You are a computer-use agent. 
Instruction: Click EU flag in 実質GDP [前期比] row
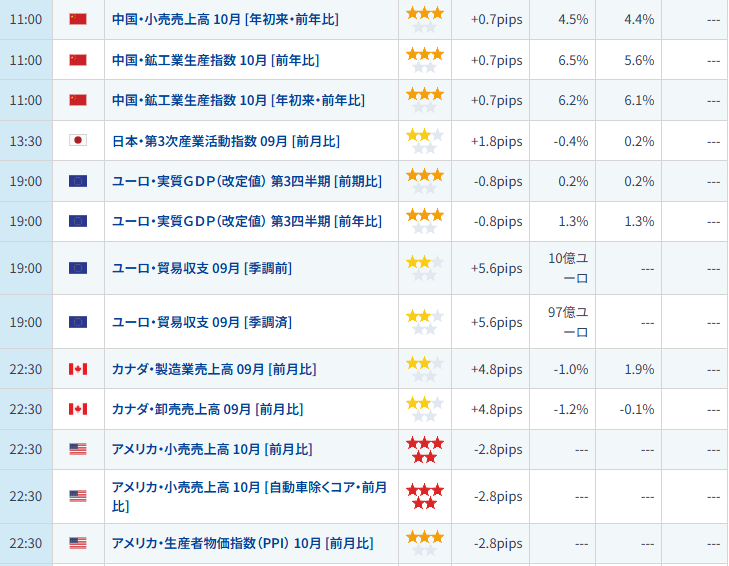78,181
